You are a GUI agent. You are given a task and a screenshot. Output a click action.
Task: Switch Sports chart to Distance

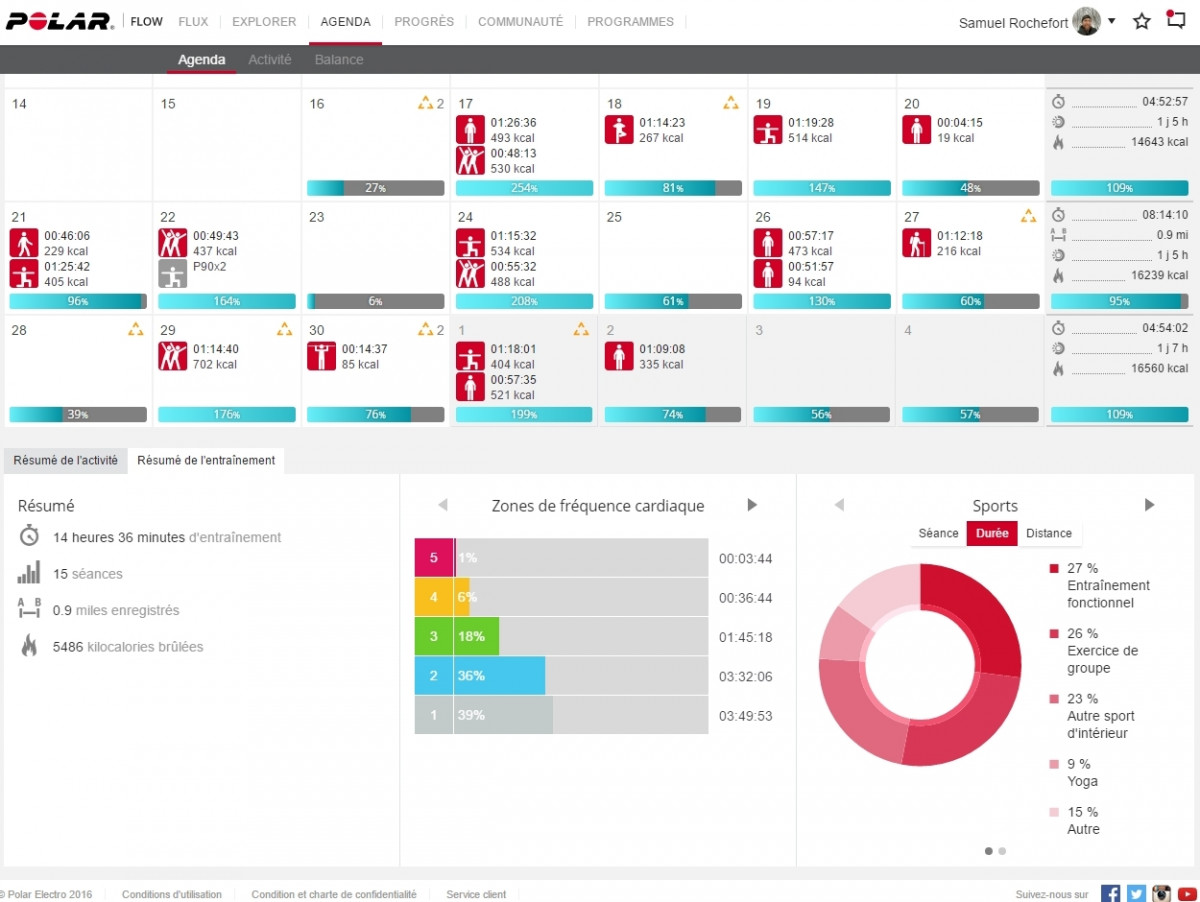click(1048, 533)
